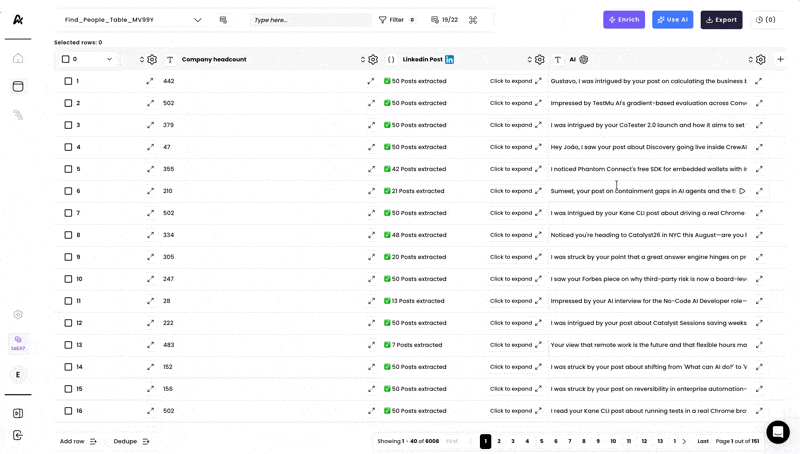Click the Company headcount column header

point(214,60)
